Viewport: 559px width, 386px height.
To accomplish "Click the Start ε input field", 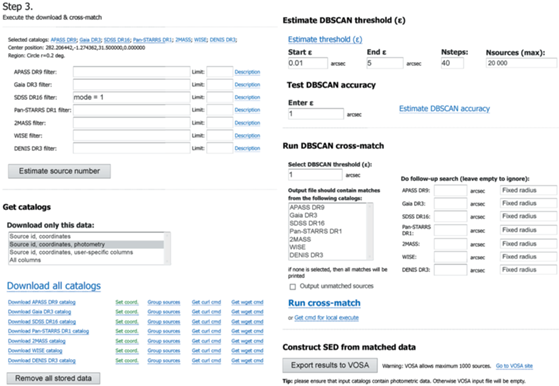I will click(307, 63).
